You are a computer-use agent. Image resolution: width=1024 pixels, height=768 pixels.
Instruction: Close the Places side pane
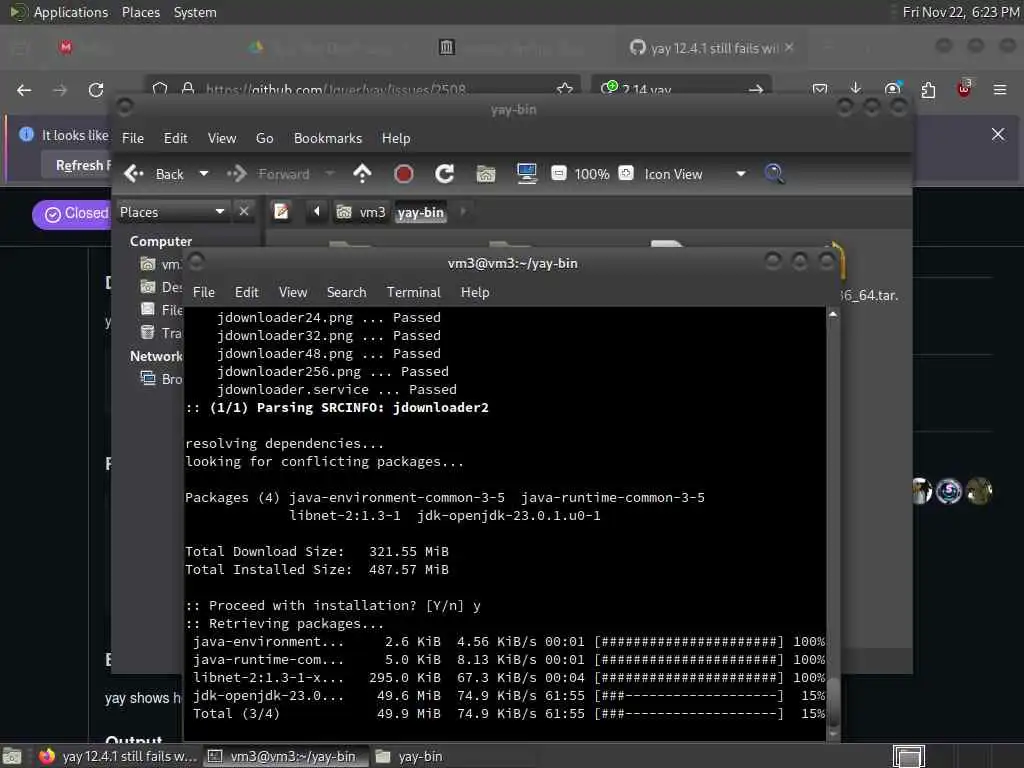(244, 212)
